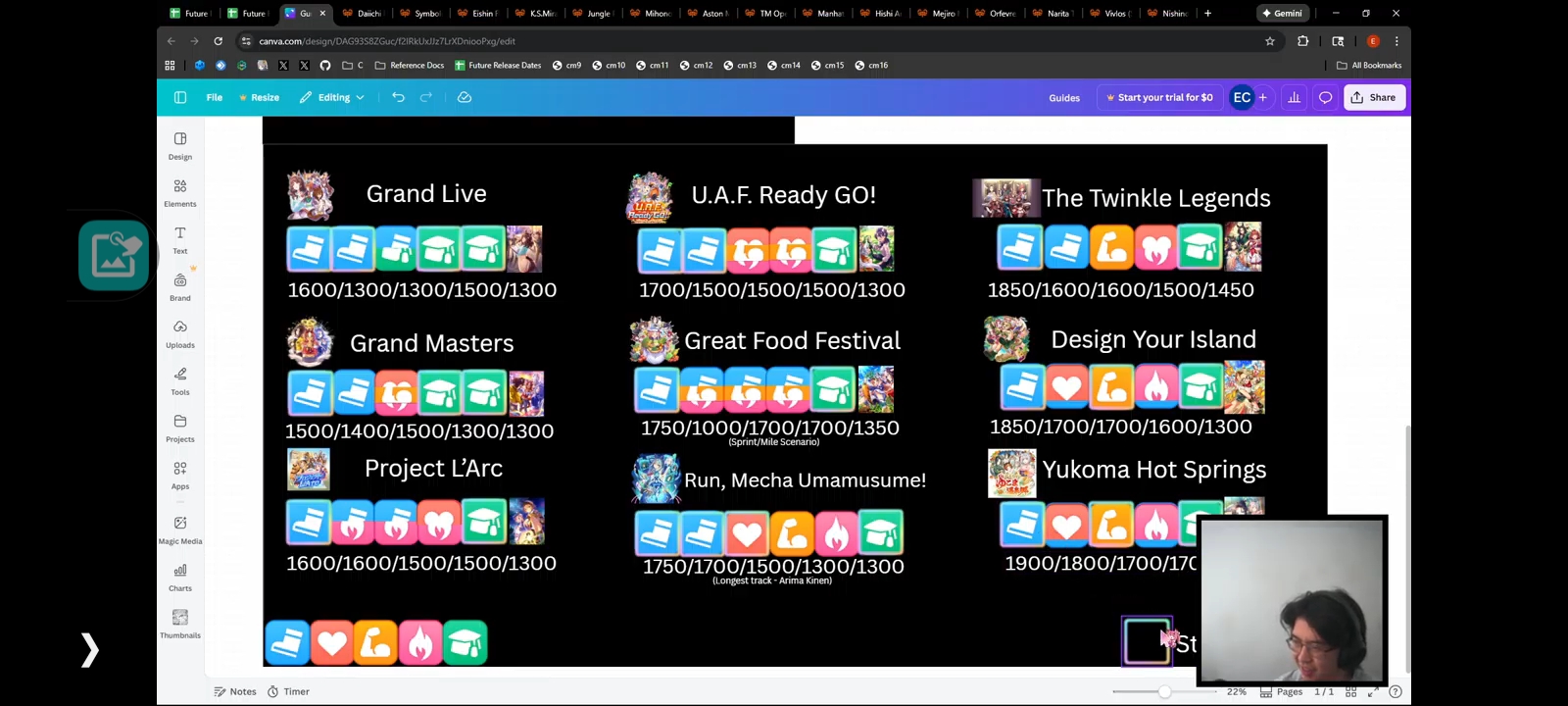
Task: Switch to the Daiichi browser tab
Action: pos(362,13)
